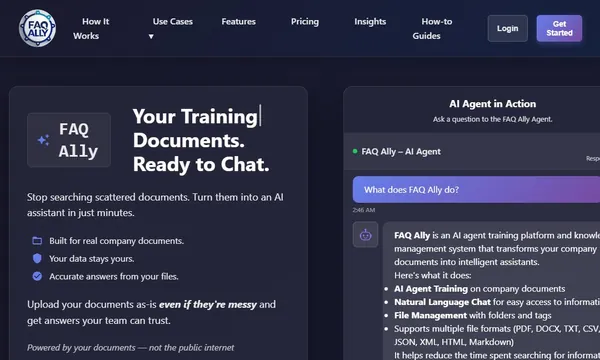Click the checkmark icon for accurate answers

point(37,276)
